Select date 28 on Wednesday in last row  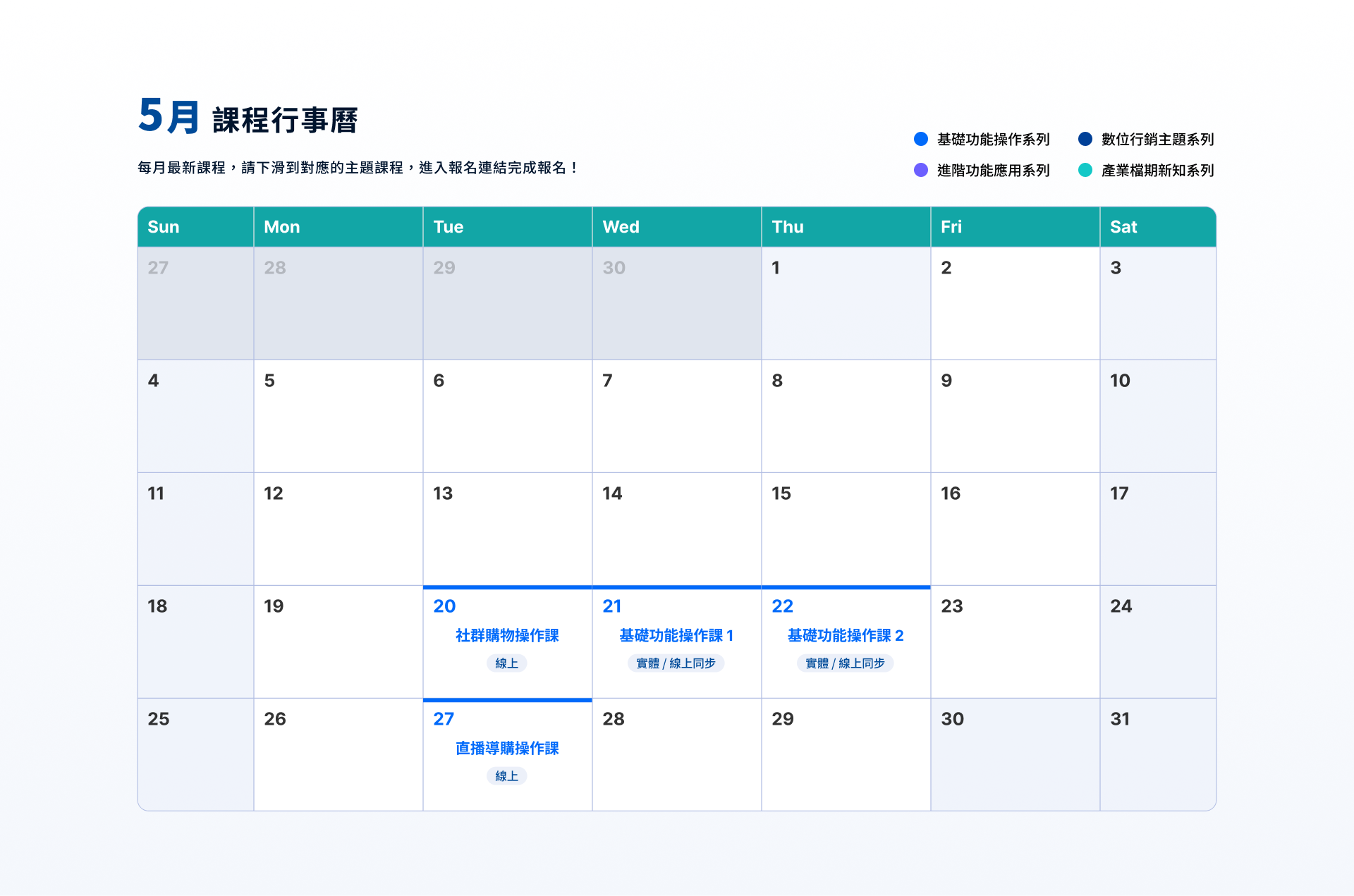tap(614, 719)
